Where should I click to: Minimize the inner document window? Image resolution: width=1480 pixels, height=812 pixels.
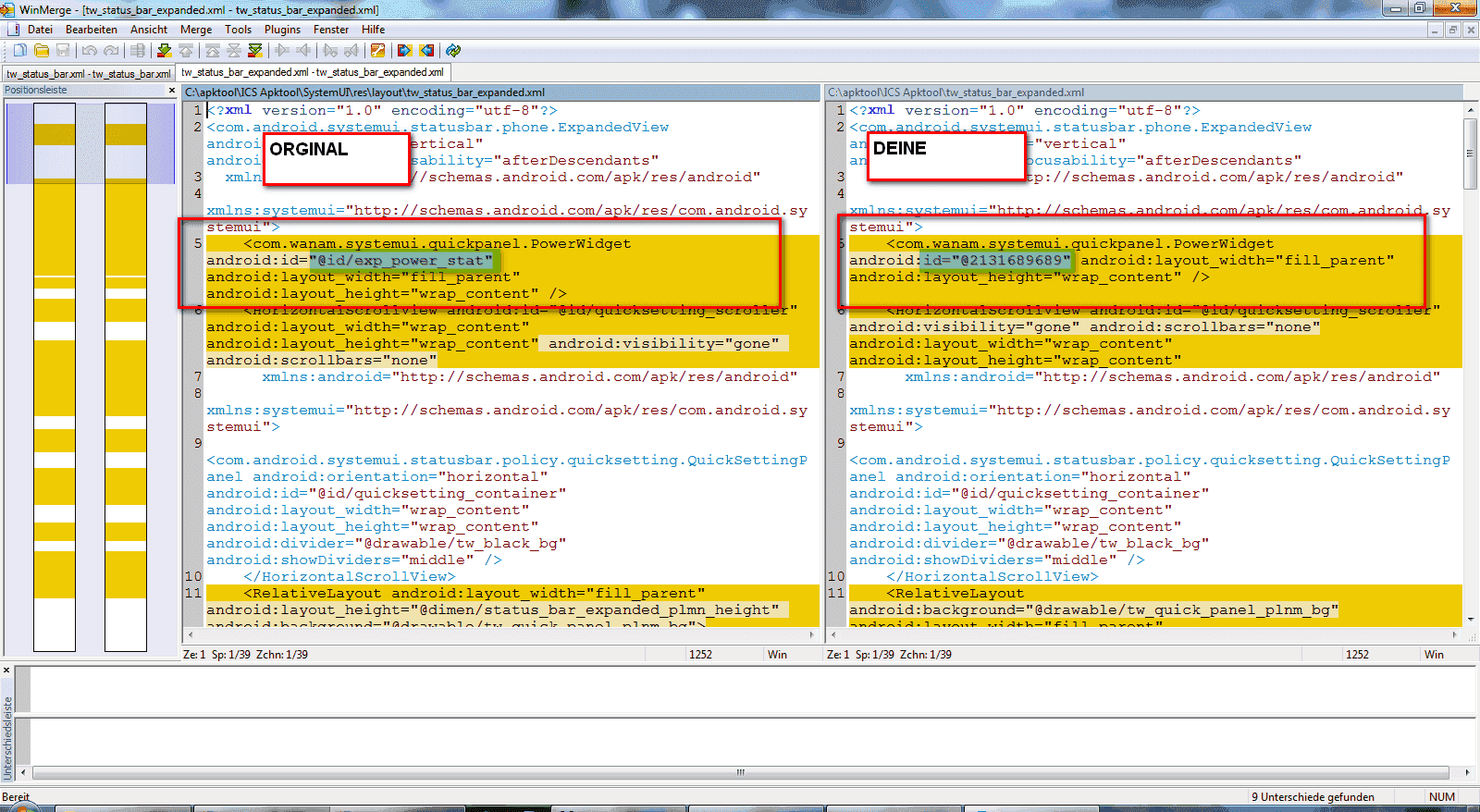[1436, 30]
